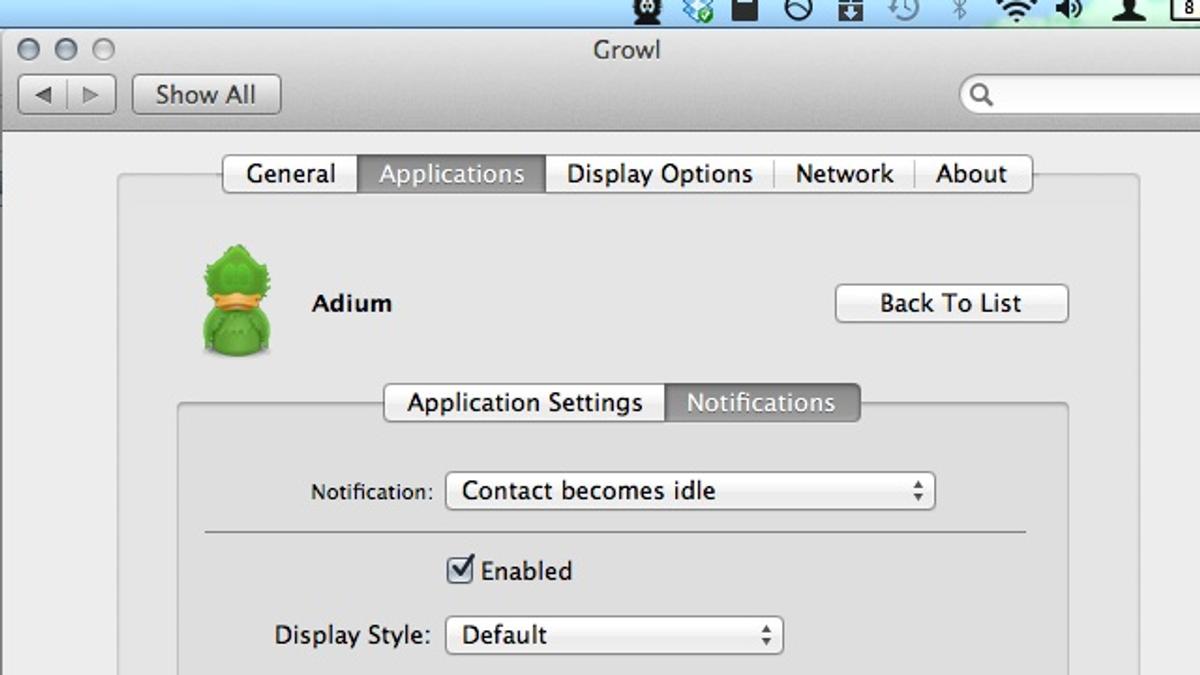Click the dark square menu bar icon
The image size is (1200, 675).
(746, 11)
